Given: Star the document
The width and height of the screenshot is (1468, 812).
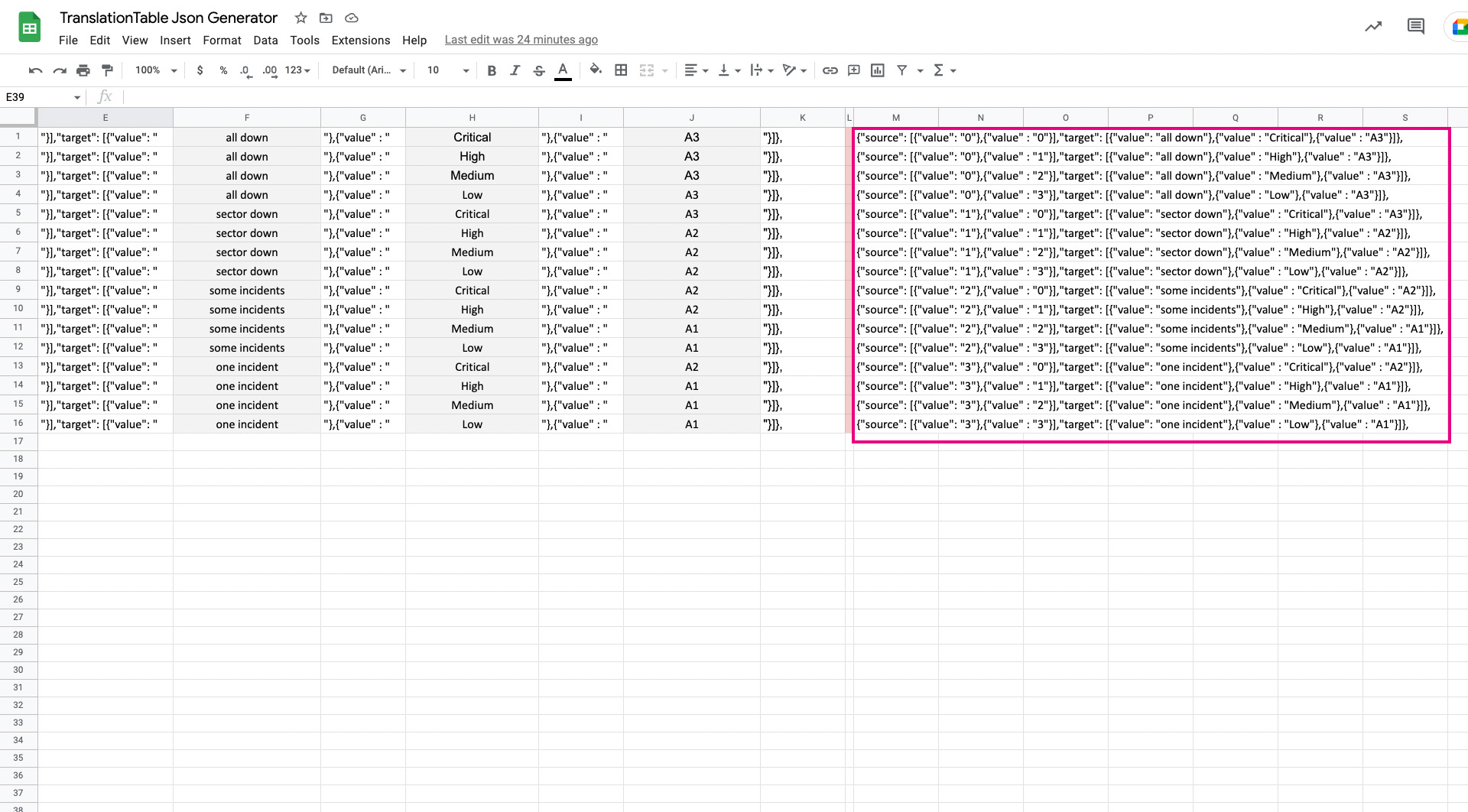Looking at the screenshot, I should click(x=301, y=18).
